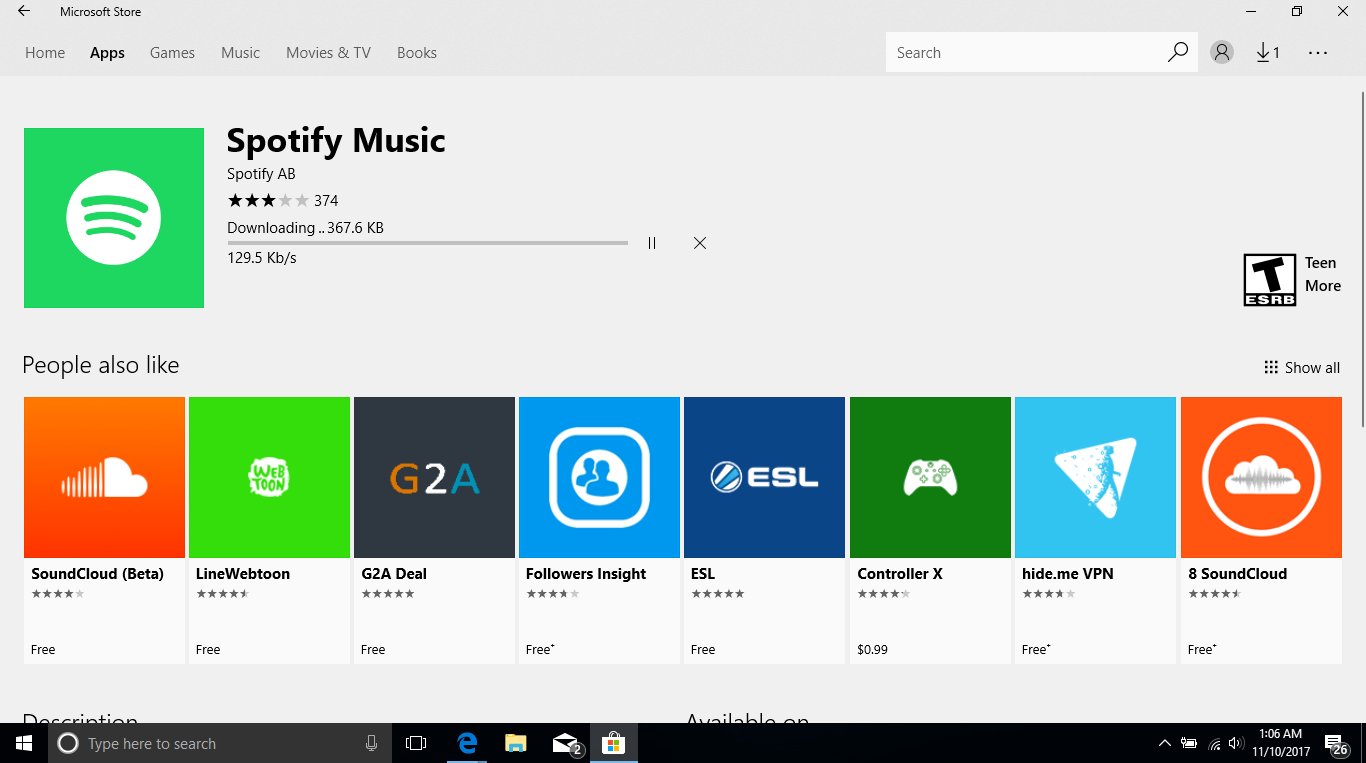This screenshot has width=1366, height=763.
Task: Open the Windows Start menu
Action: [24, 743]
